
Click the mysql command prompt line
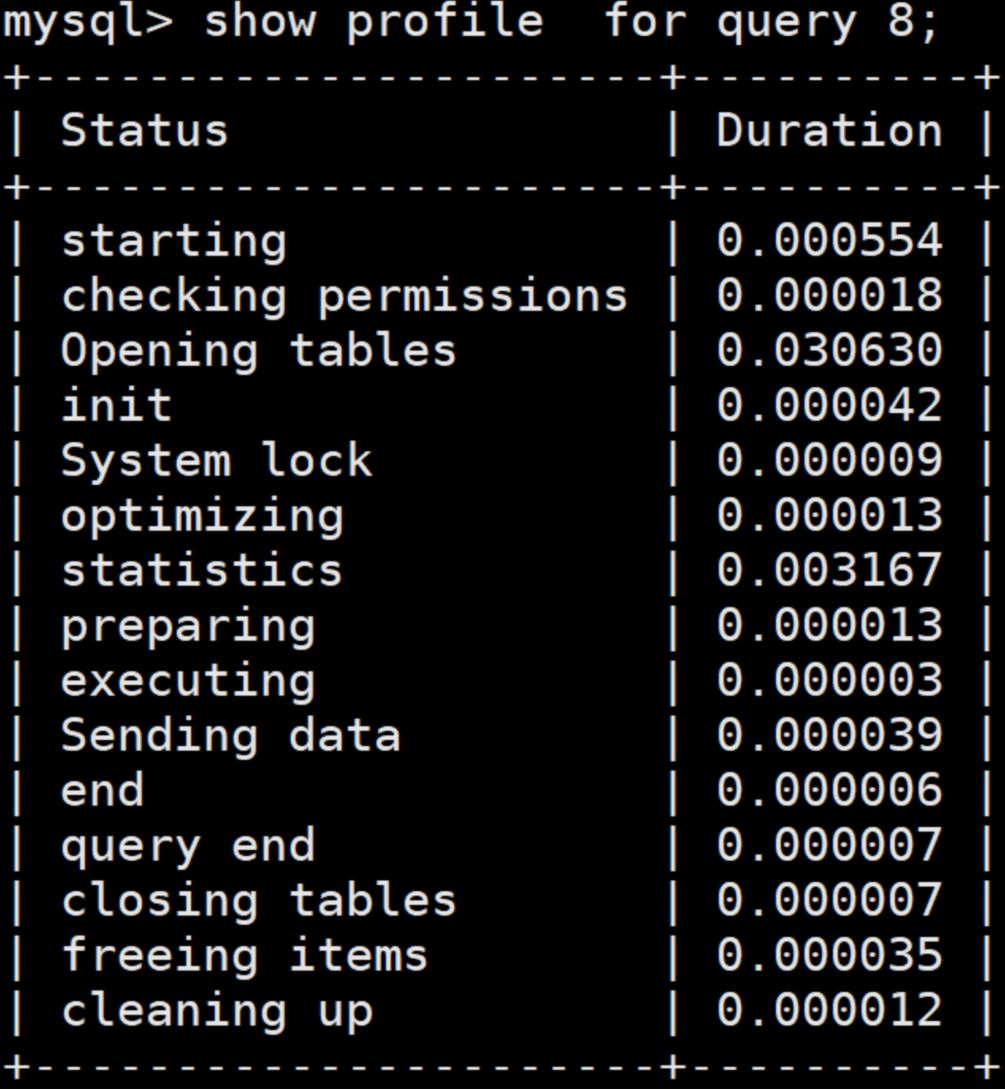(470, 23)
